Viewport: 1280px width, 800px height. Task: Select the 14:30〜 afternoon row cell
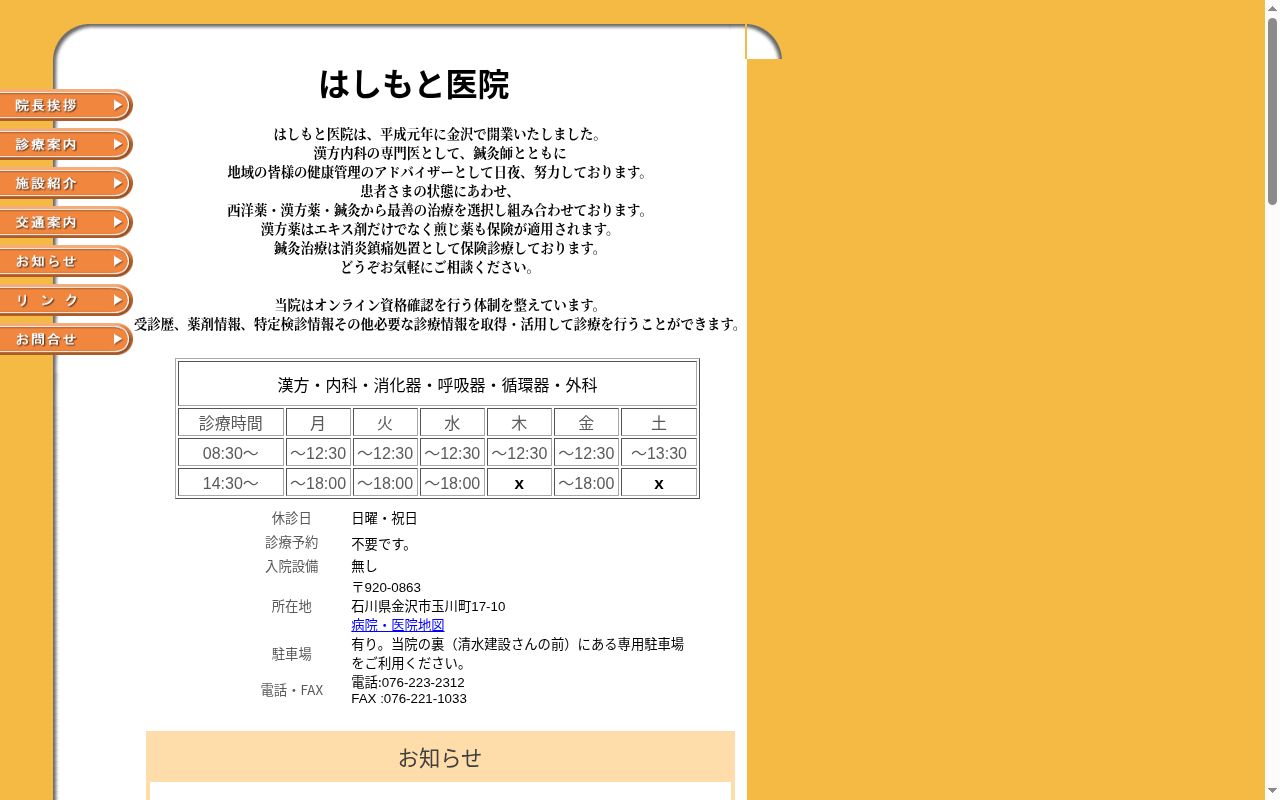231,483
